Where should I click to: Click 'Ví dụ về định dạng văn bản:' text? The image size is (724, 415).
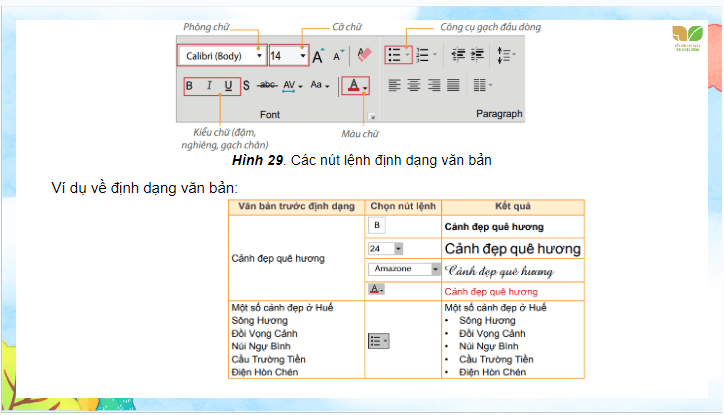pyautogui.click(x=144, y=188)
